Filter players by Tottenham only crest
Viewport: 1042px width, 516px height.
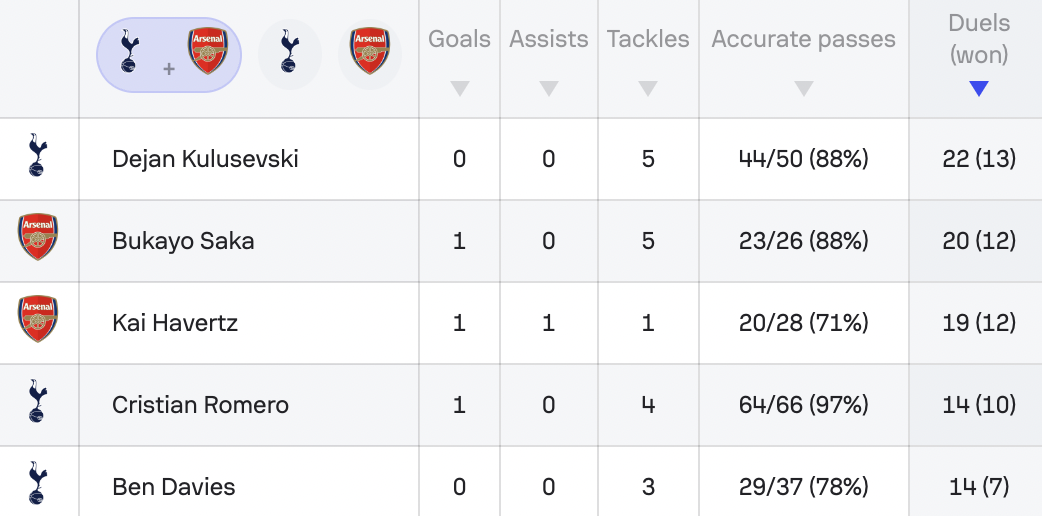[x=290, y=55]
